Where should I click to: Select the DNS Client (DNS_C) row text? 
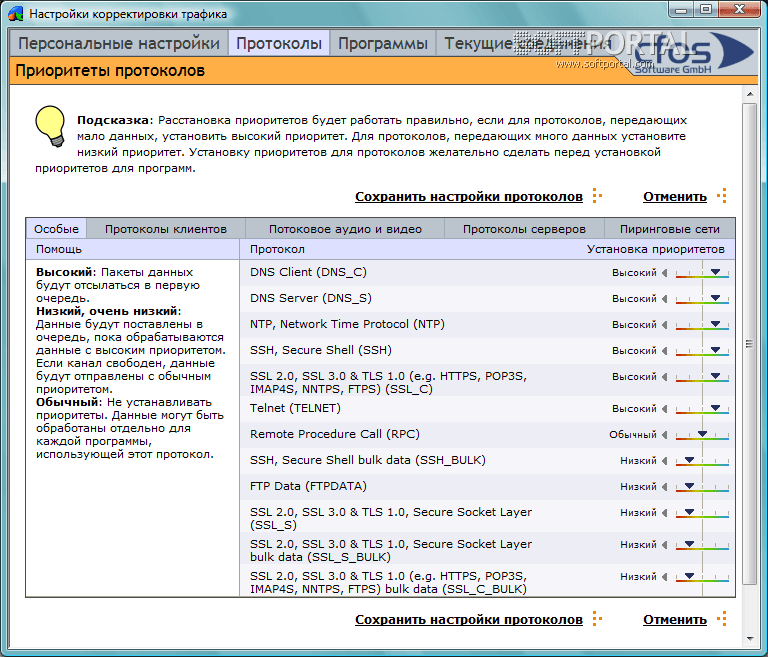308,272
